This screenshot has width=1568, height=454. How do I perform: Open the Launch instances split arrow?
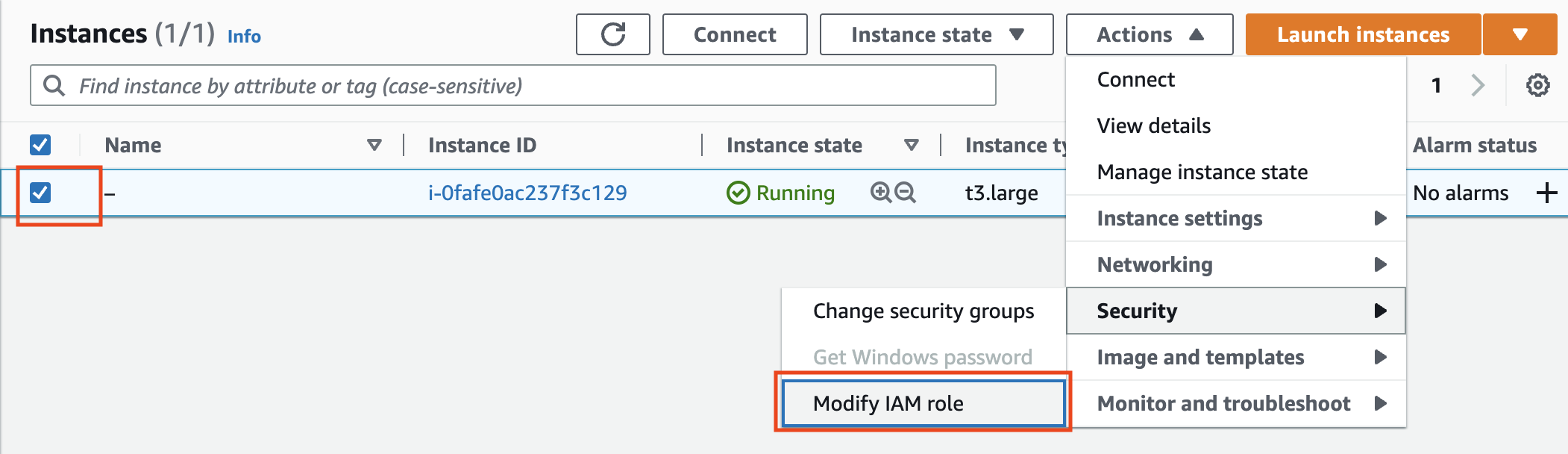(1520, 34)
